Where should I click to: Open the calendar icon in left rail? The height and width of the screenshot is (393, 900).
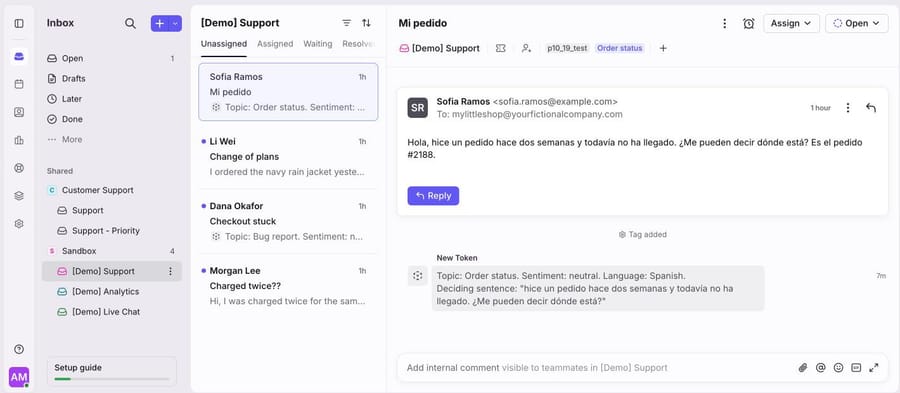[x=19, y=84]
